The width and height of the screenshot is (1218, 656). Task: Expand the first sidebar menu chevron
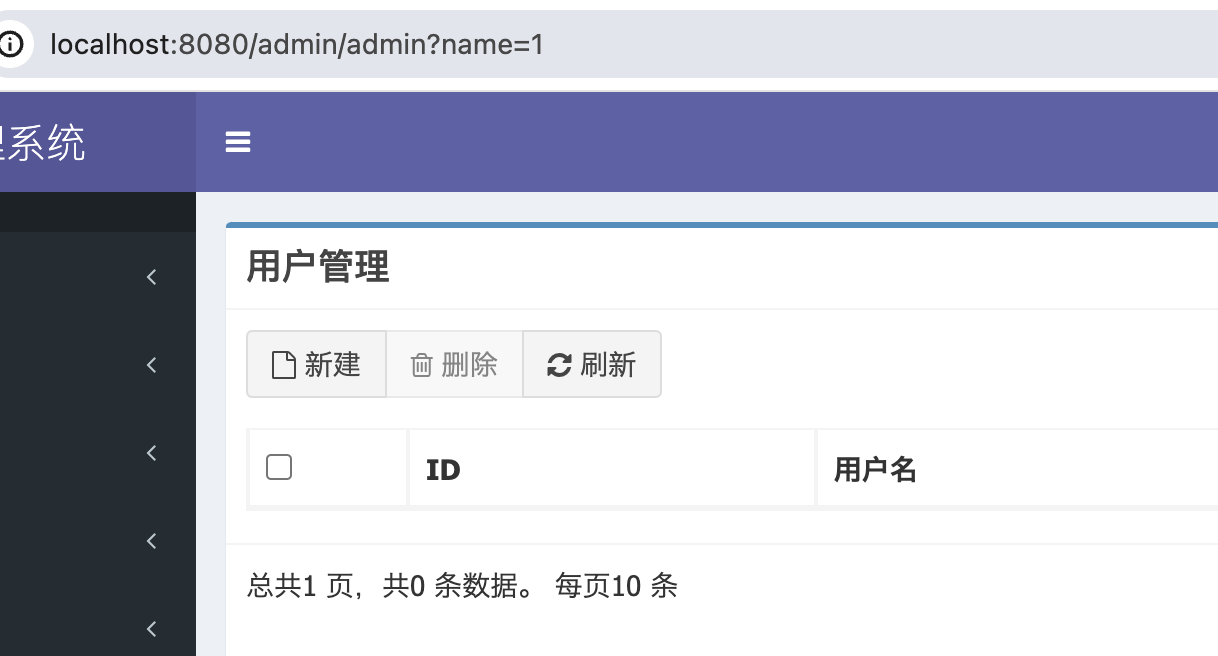(x=152, y=277)
